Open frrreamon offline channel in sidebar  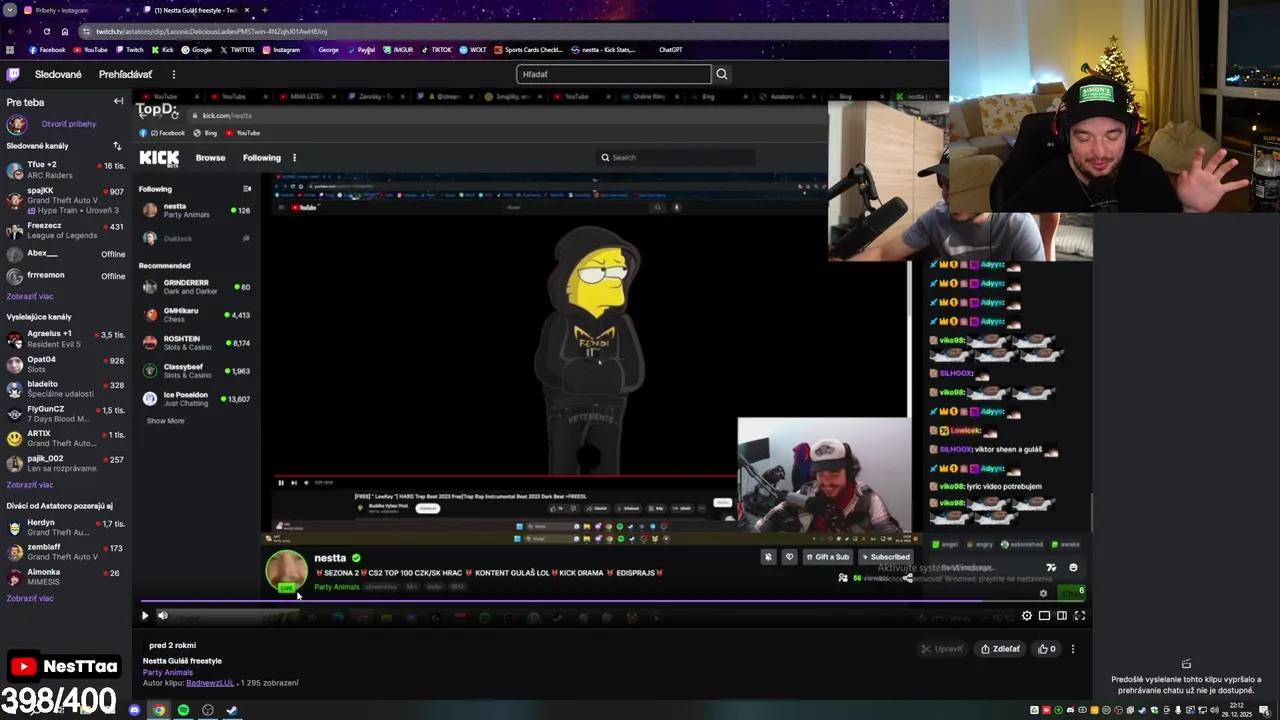click(x=66, y=276)
